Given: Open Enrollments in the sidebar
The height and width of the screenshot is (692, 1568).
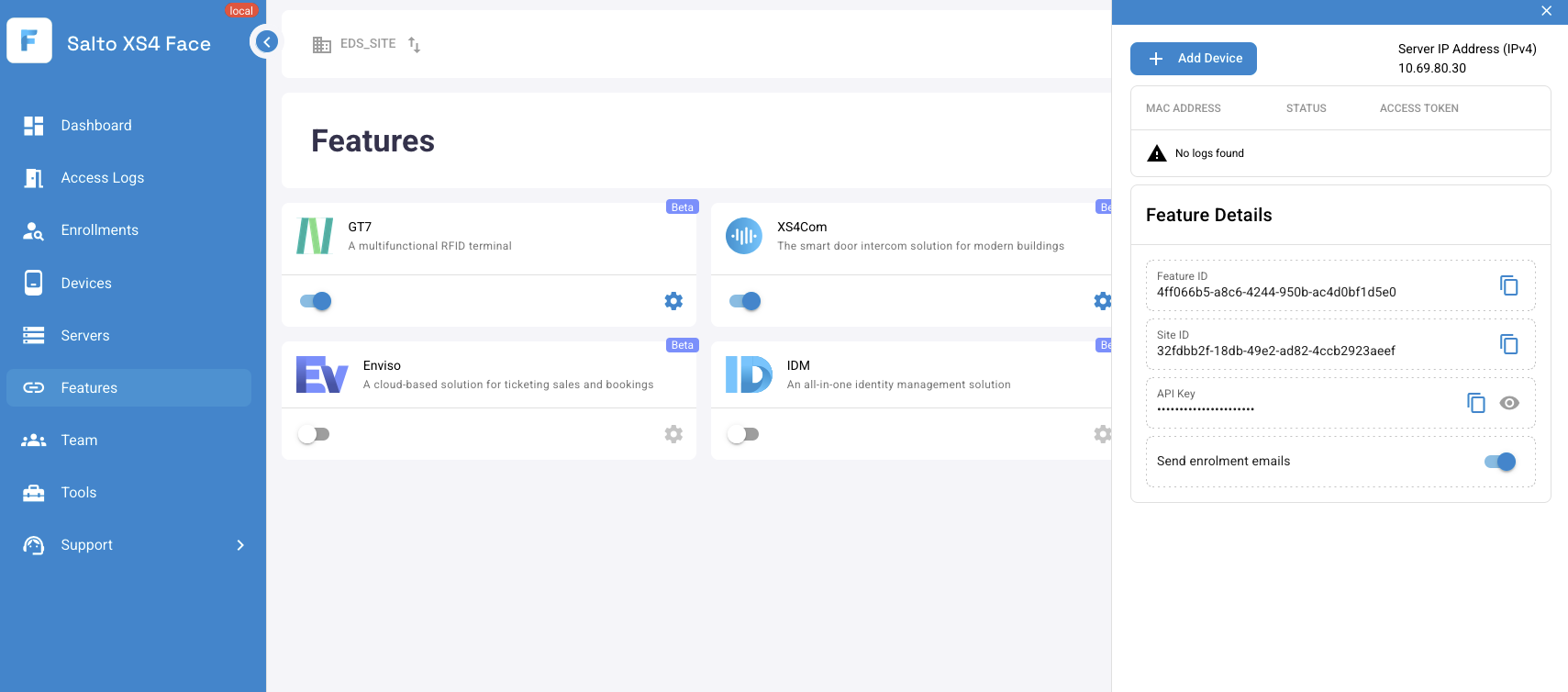Looking at the screenshot, I should [128, 230].
